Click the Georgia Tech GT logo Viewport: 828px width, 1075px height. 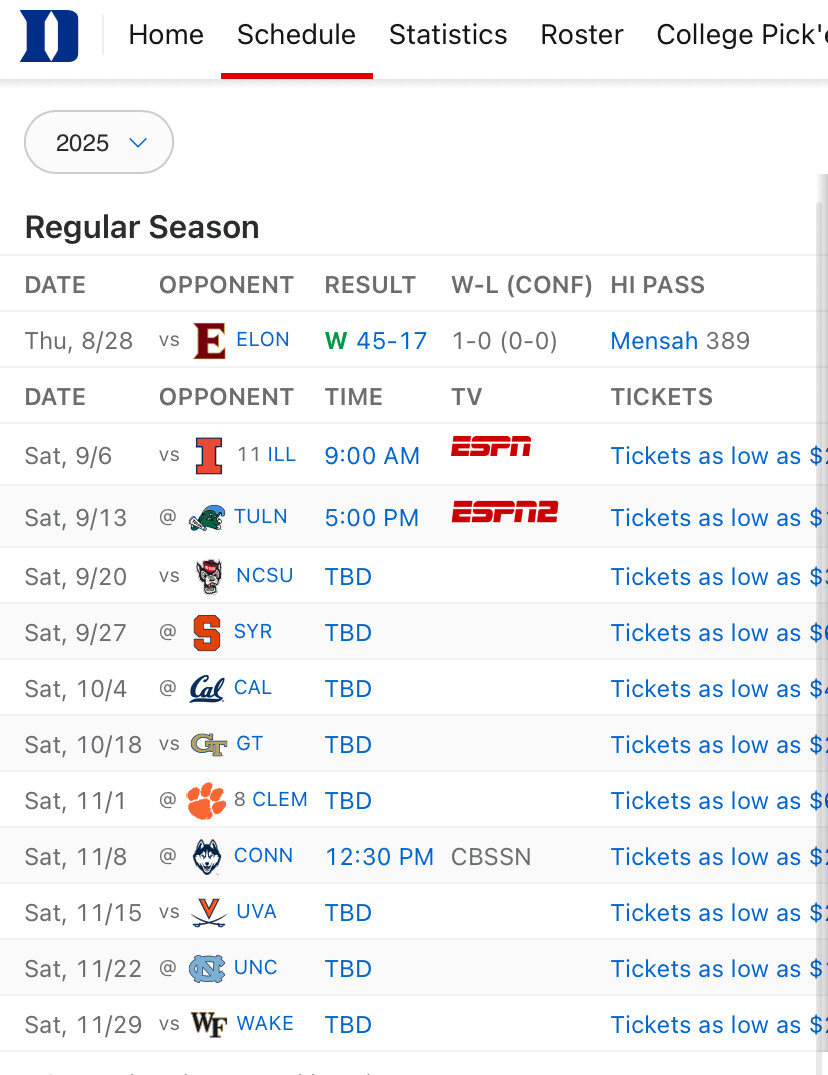(208, 745)
